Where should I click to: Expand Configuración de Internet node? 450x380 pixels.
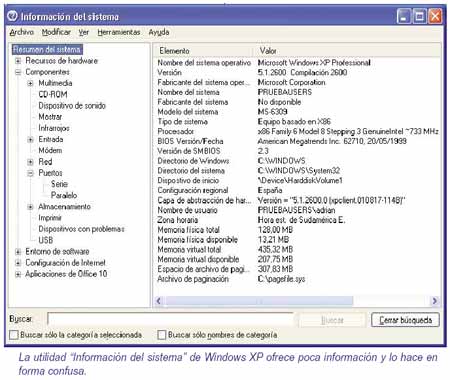[x=18, y=263]
